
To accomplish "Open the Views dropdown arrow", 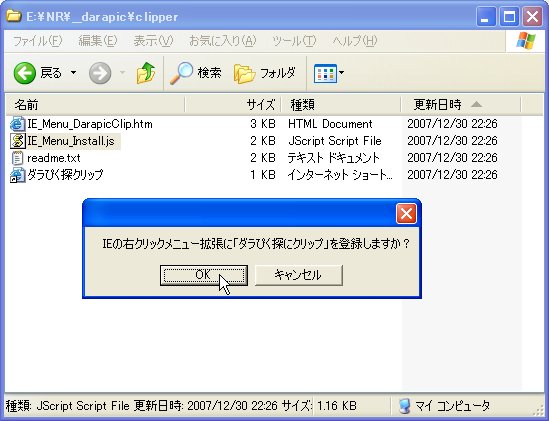I will (x=341, y=73).
